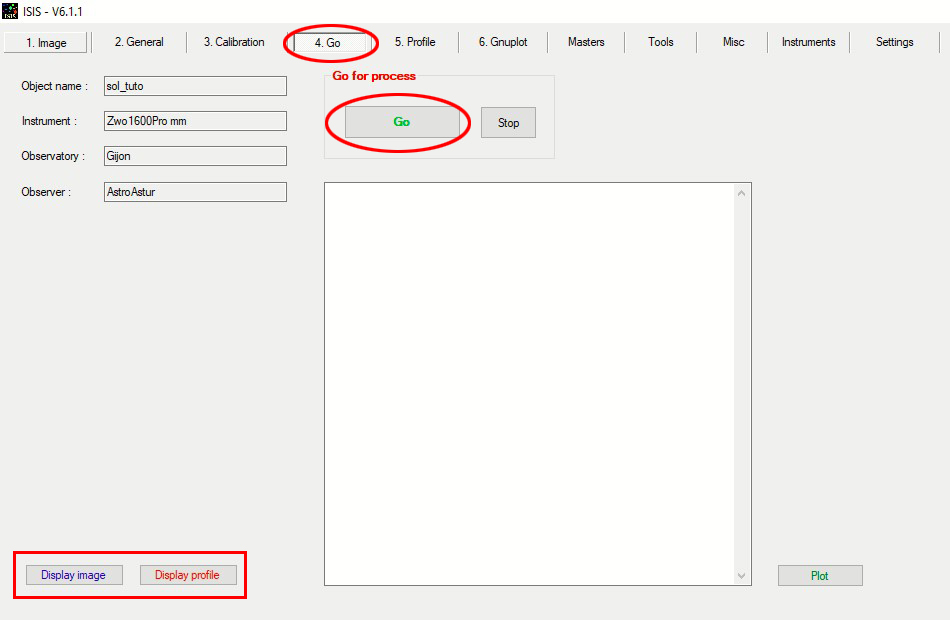This screenshot has height=620, width=950.
Task: Switch to the Masters tab
Action: pyautogui.click(x=586, y=42)
